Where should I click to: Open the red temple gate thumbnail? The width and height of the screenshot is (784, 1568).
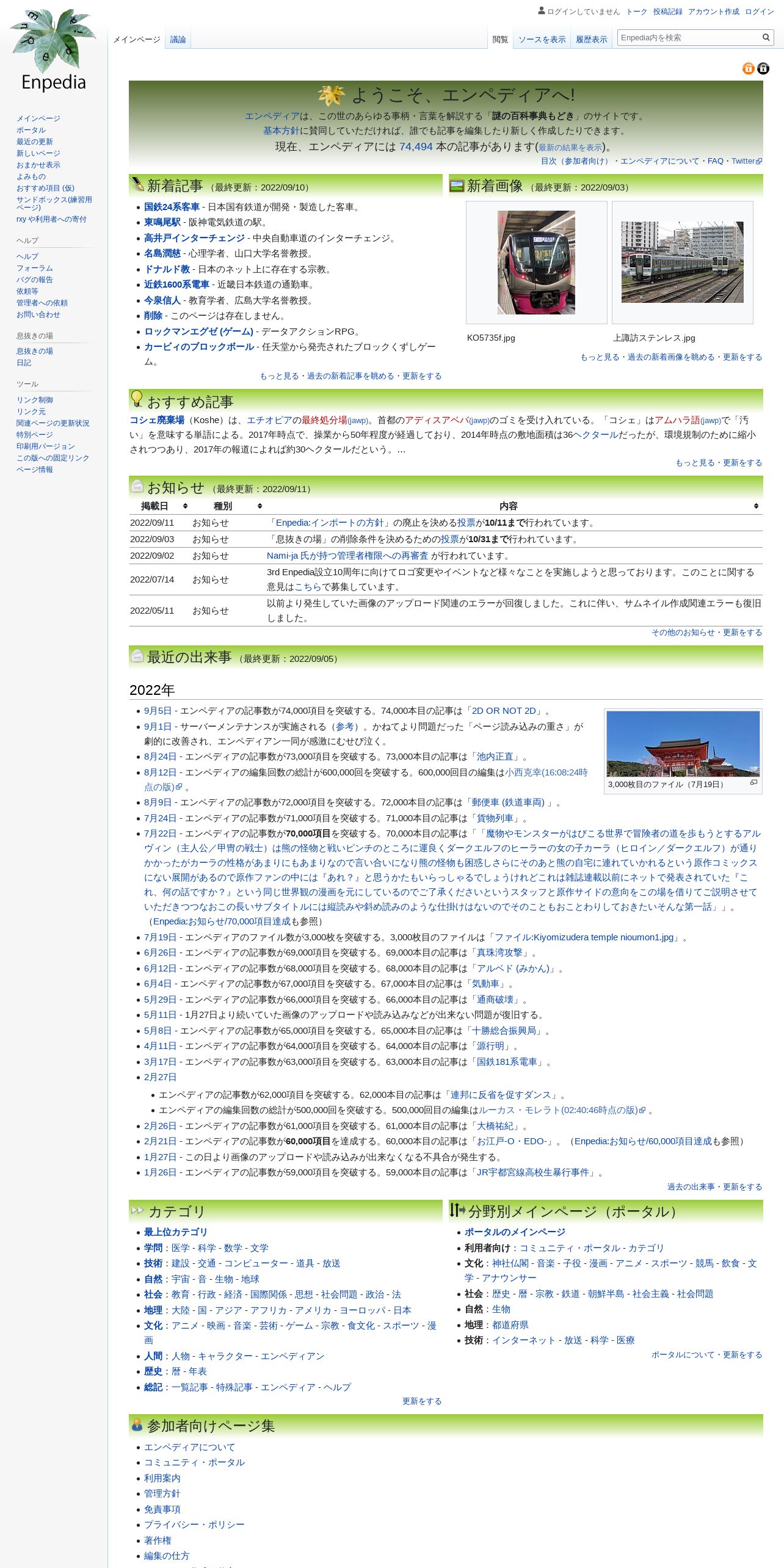pos(683,743)
